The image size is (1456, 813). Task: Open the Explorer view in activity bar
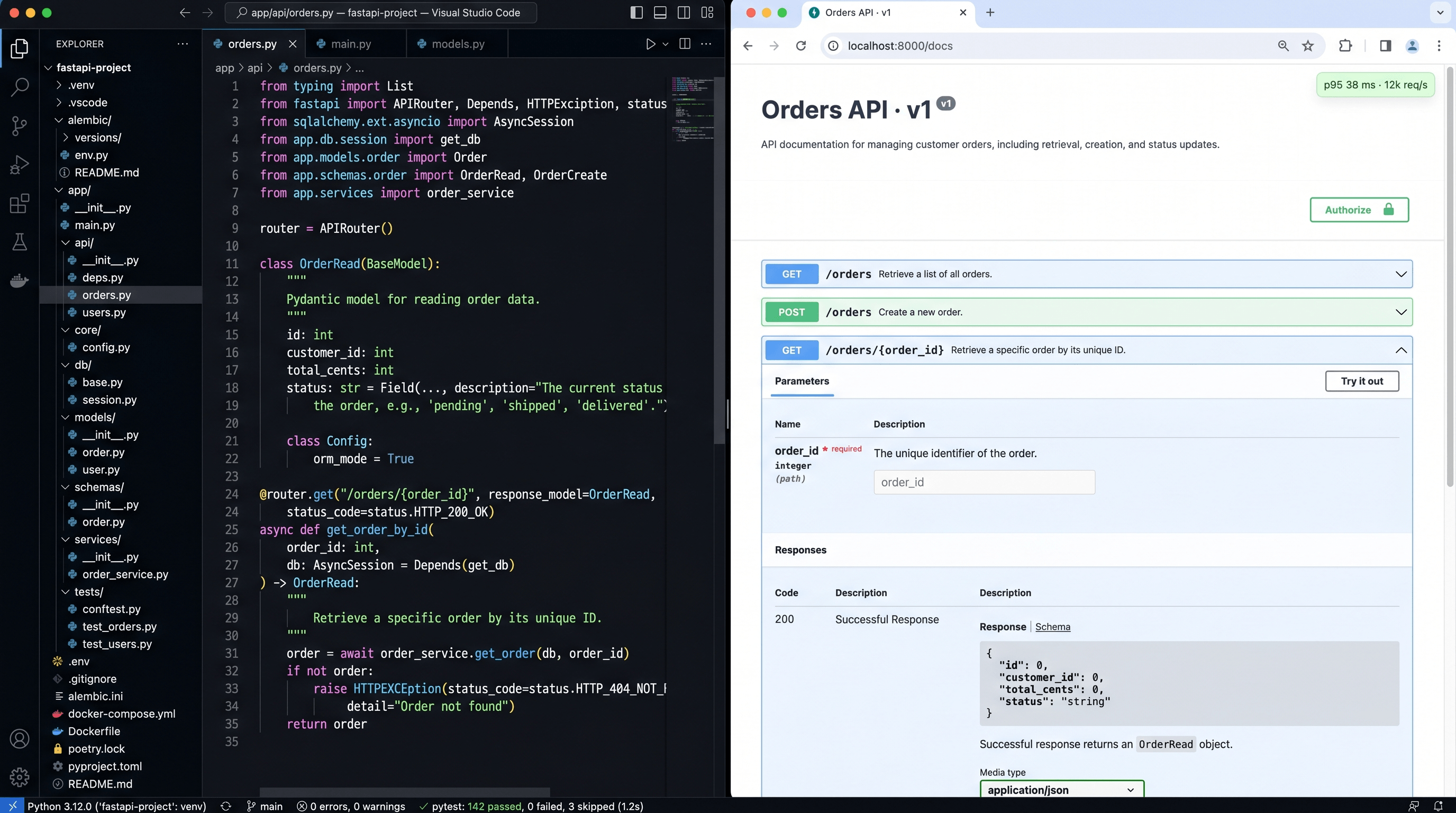click(x=20, y=48)
